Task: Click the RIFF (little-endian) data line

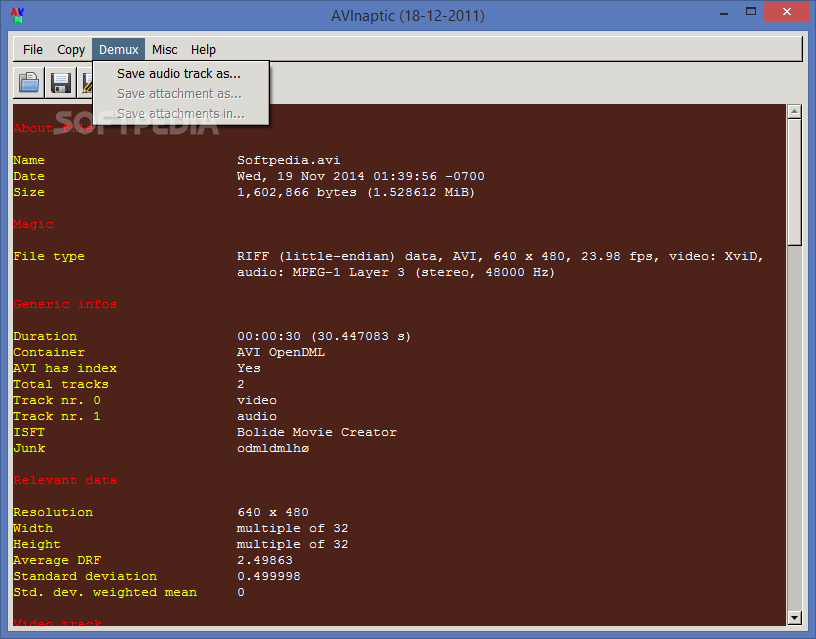Action: click(x=500, y=257)
